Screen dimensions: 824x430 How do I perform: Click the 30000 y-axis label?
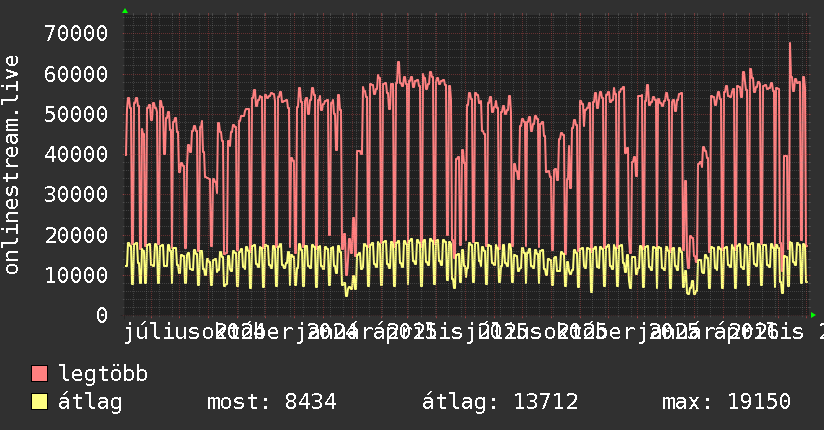(76, 194)
